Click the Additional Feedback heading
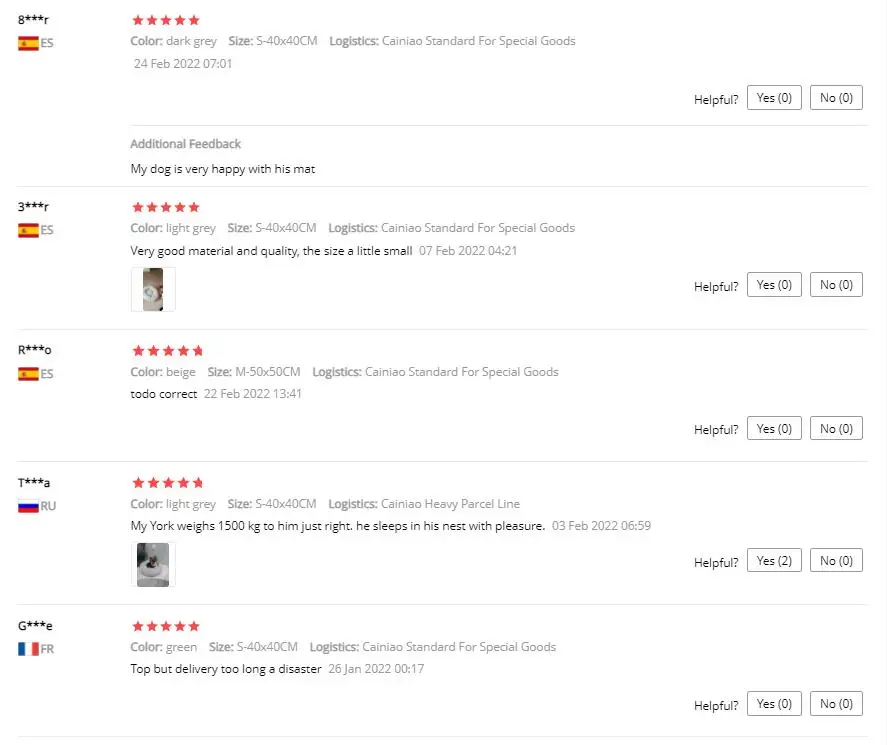The height and width of the screenshot is (745, 887). 186,144
